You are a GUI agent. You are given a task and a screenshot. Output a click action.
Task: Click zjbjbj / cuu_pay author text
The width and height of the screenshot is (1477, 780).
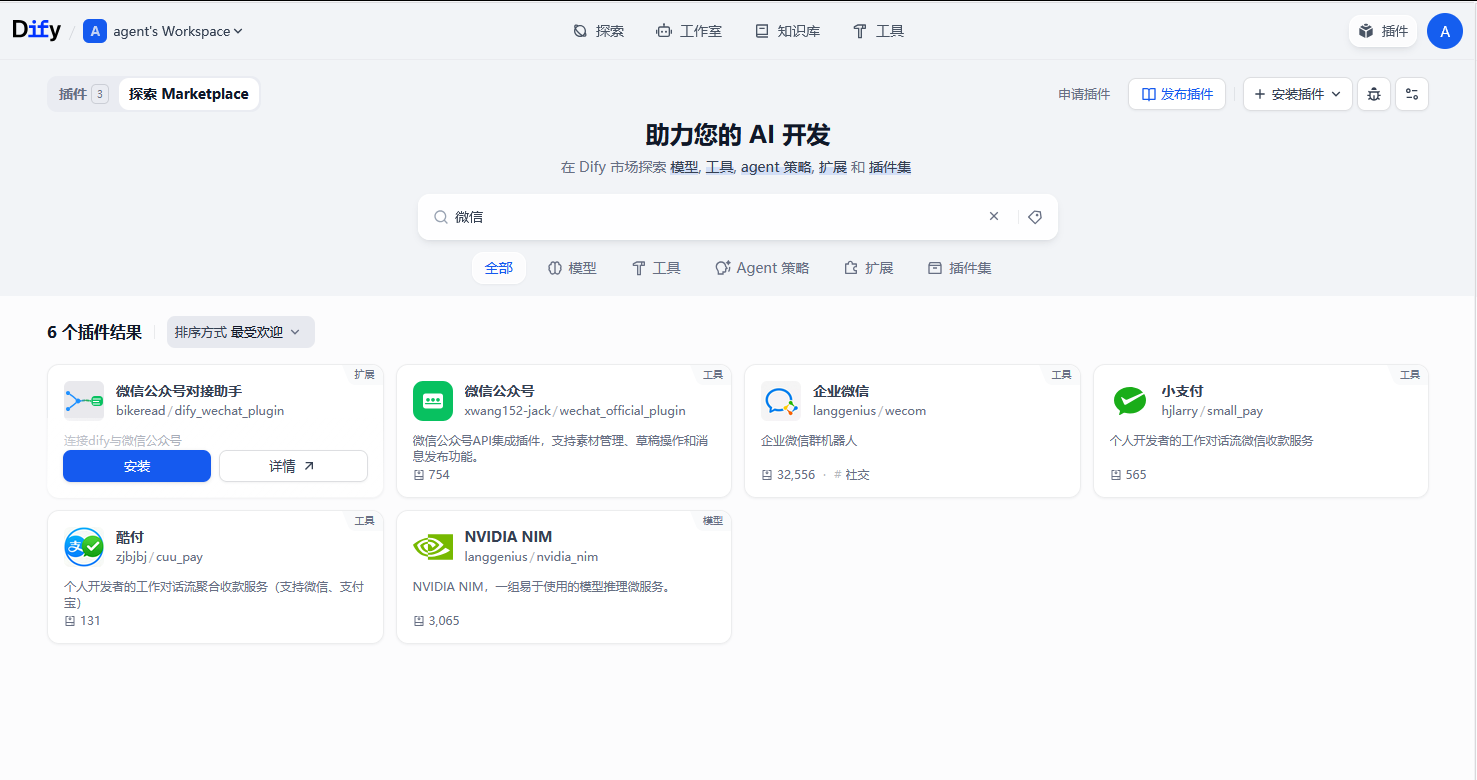159,557
